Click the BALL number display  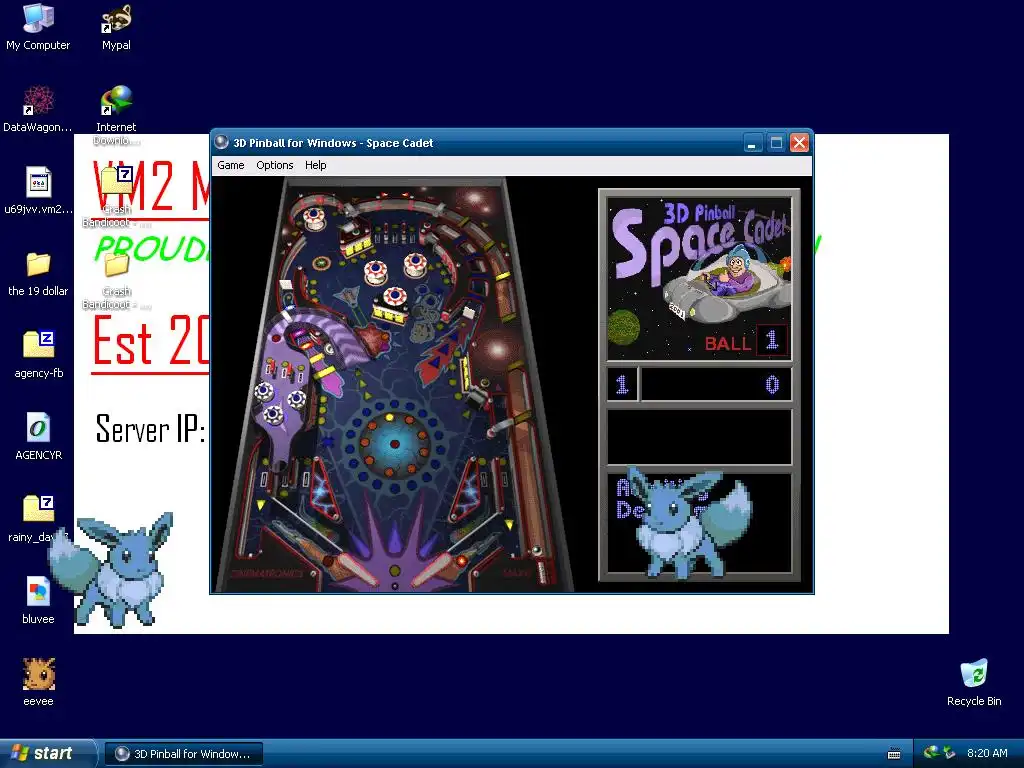point(772,340)
